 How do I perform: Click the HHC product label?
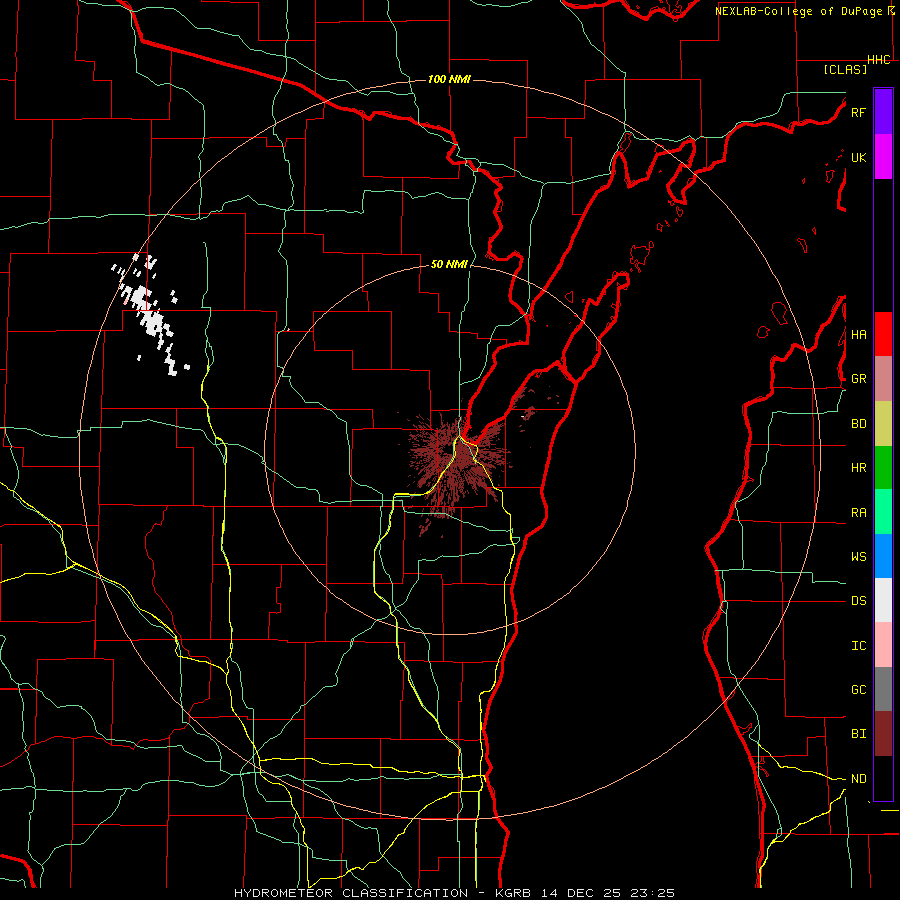click(x=878, y=60)
